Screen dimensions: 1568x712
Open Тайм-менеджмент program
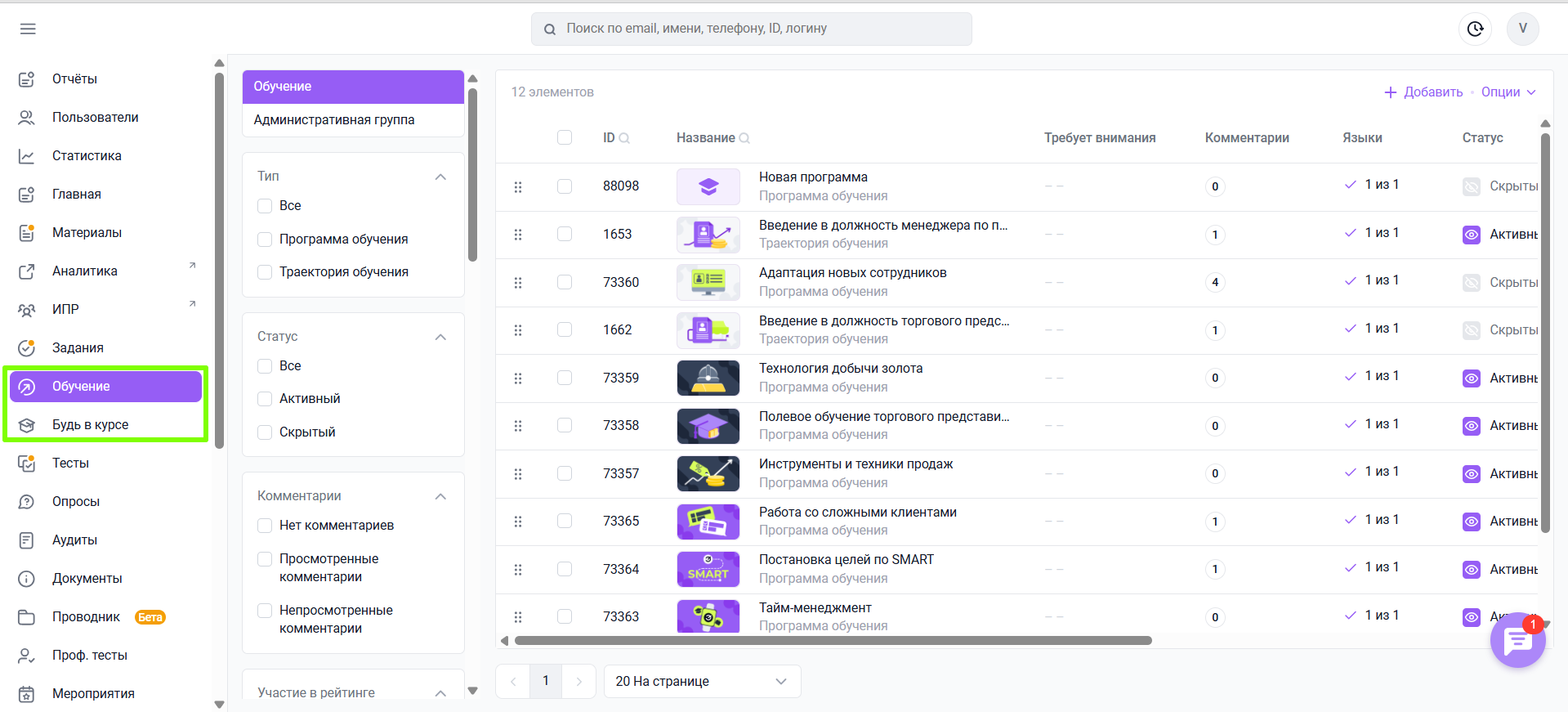(x=815, y=608)
